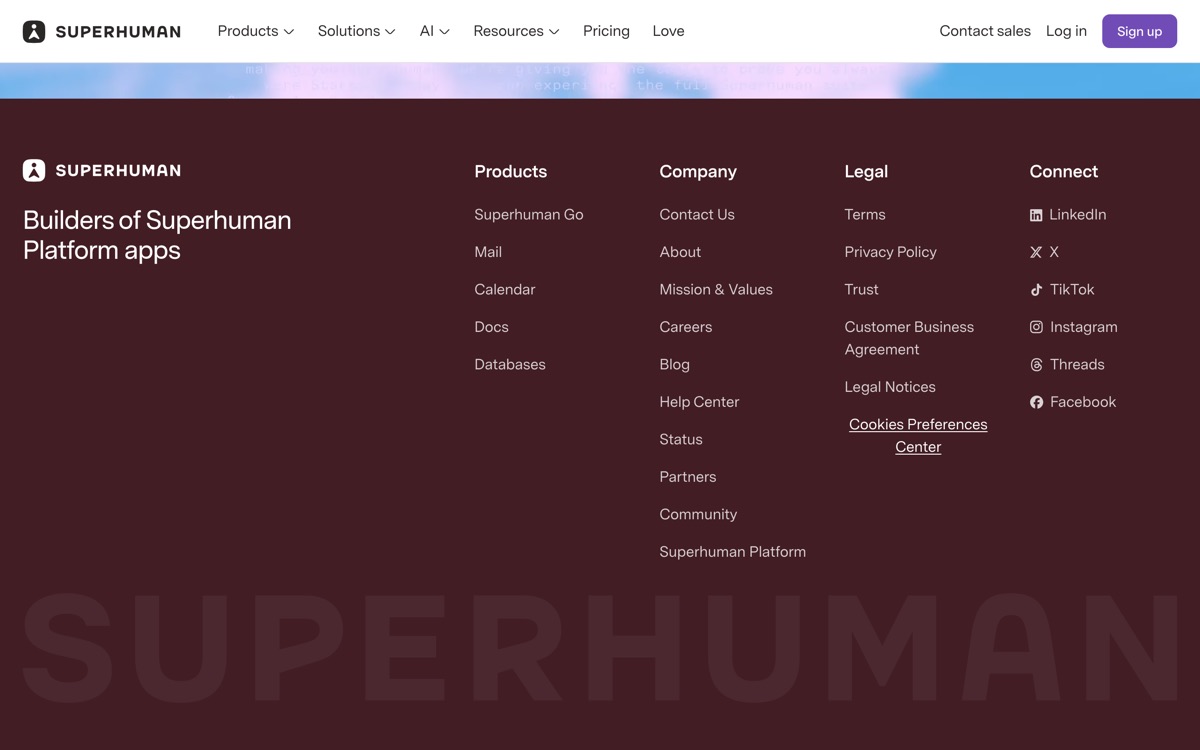
Task: Open the Trust link under Legal
Action: tap(862, 289)
